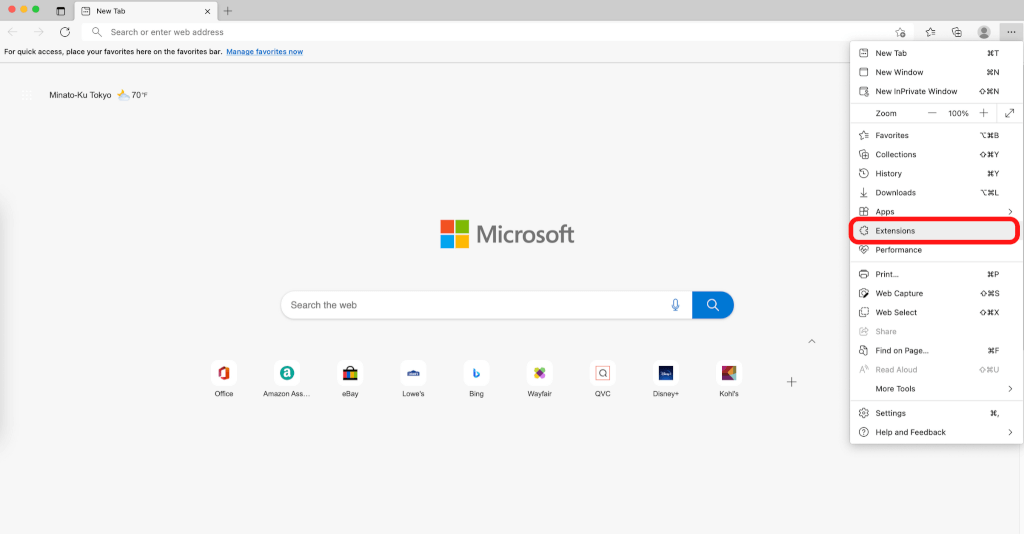Open Settings from the menu

pyautogui.click(x=936, y=413)
